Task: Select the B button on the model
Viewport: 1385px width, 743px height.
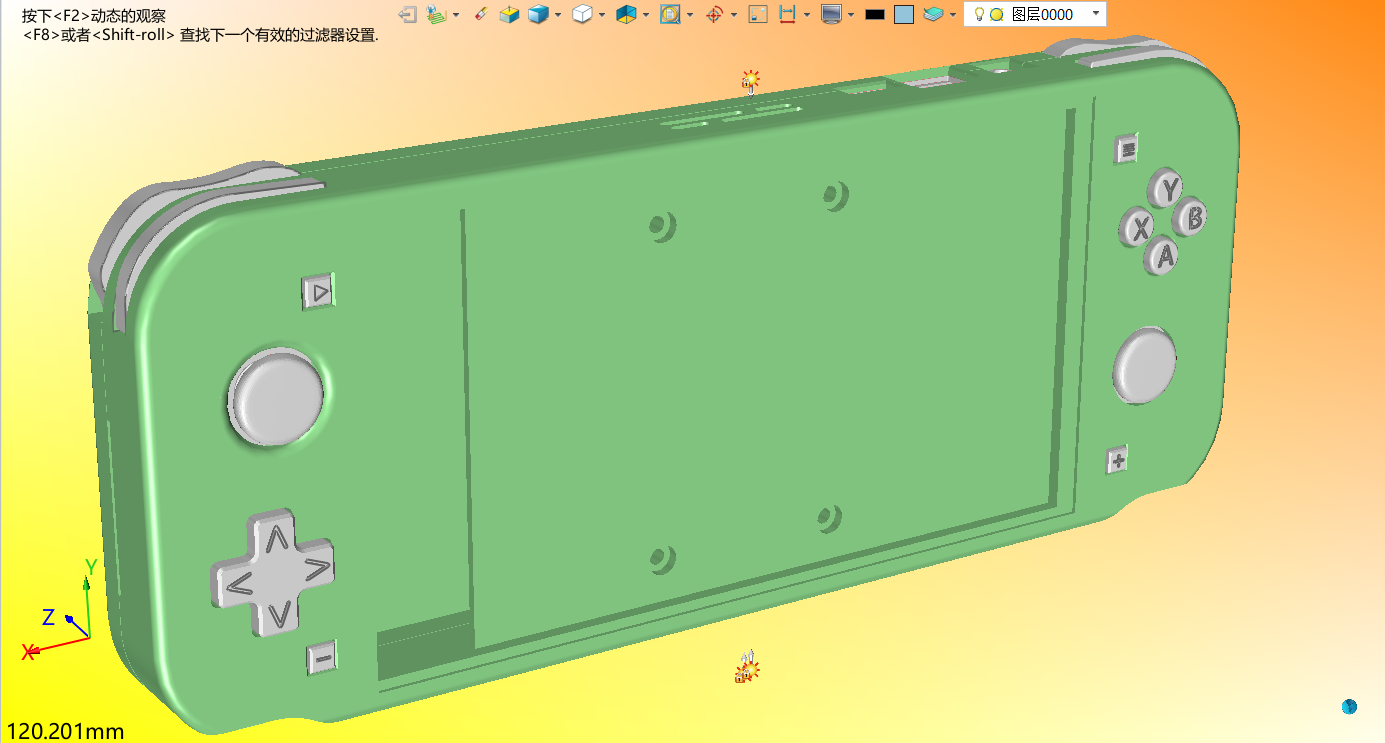Action: 1191,216
